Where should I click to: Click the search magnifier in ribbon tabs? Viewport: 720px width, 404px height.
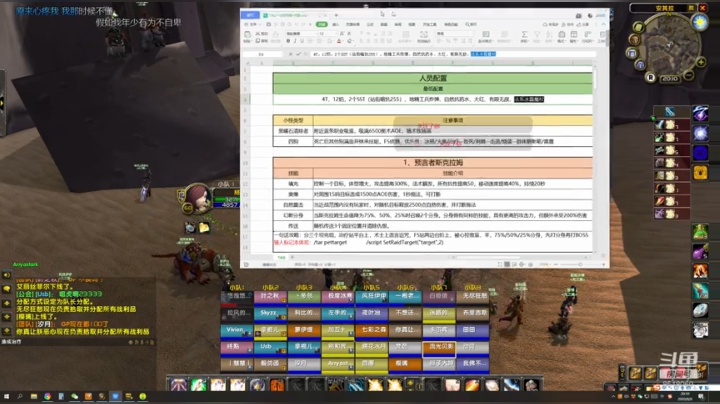coord(470,24)
